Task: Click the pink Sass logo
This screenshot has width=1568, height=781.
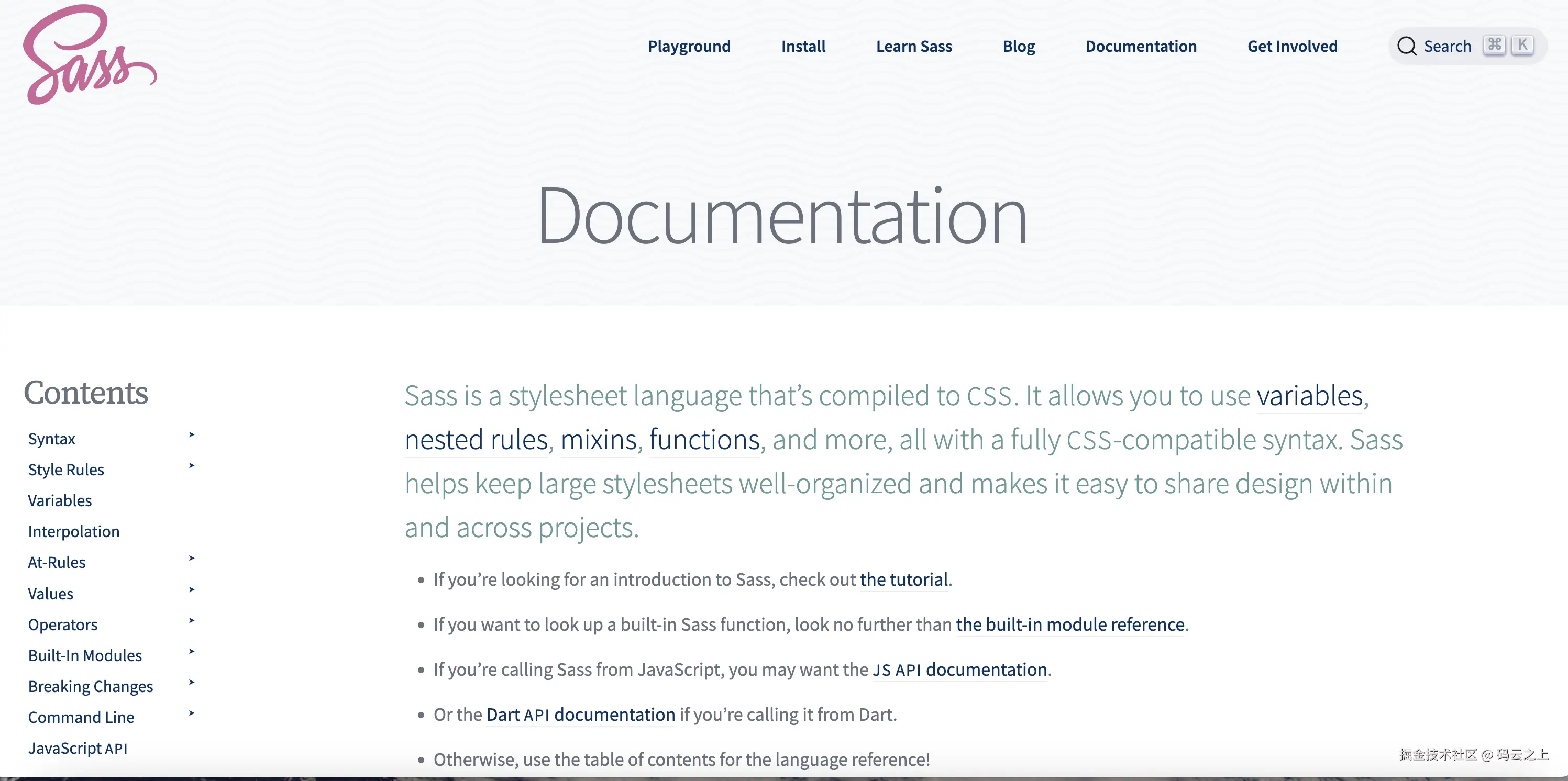Action: click(90, 55)
